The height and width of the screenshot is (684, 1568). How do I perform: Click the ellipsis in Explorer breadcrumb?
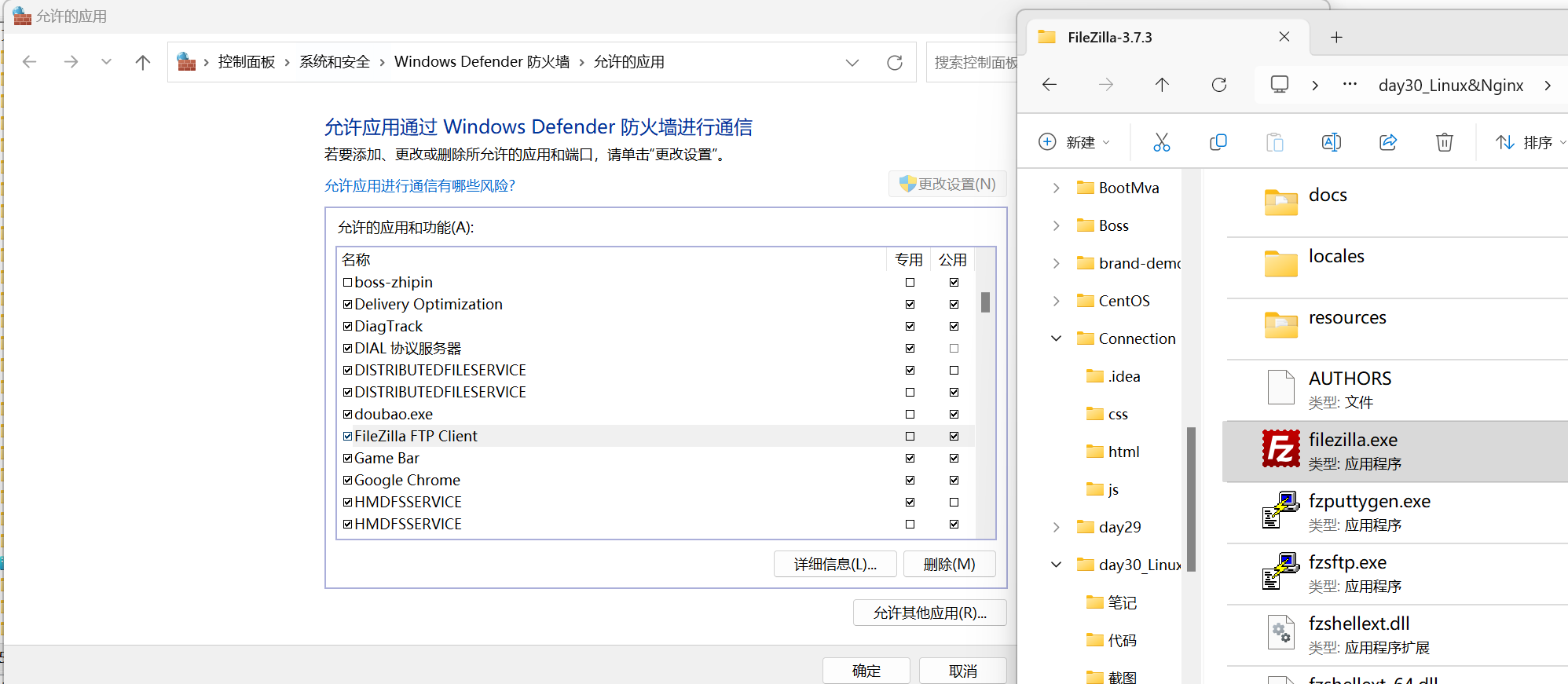(x=1350, y=84)
